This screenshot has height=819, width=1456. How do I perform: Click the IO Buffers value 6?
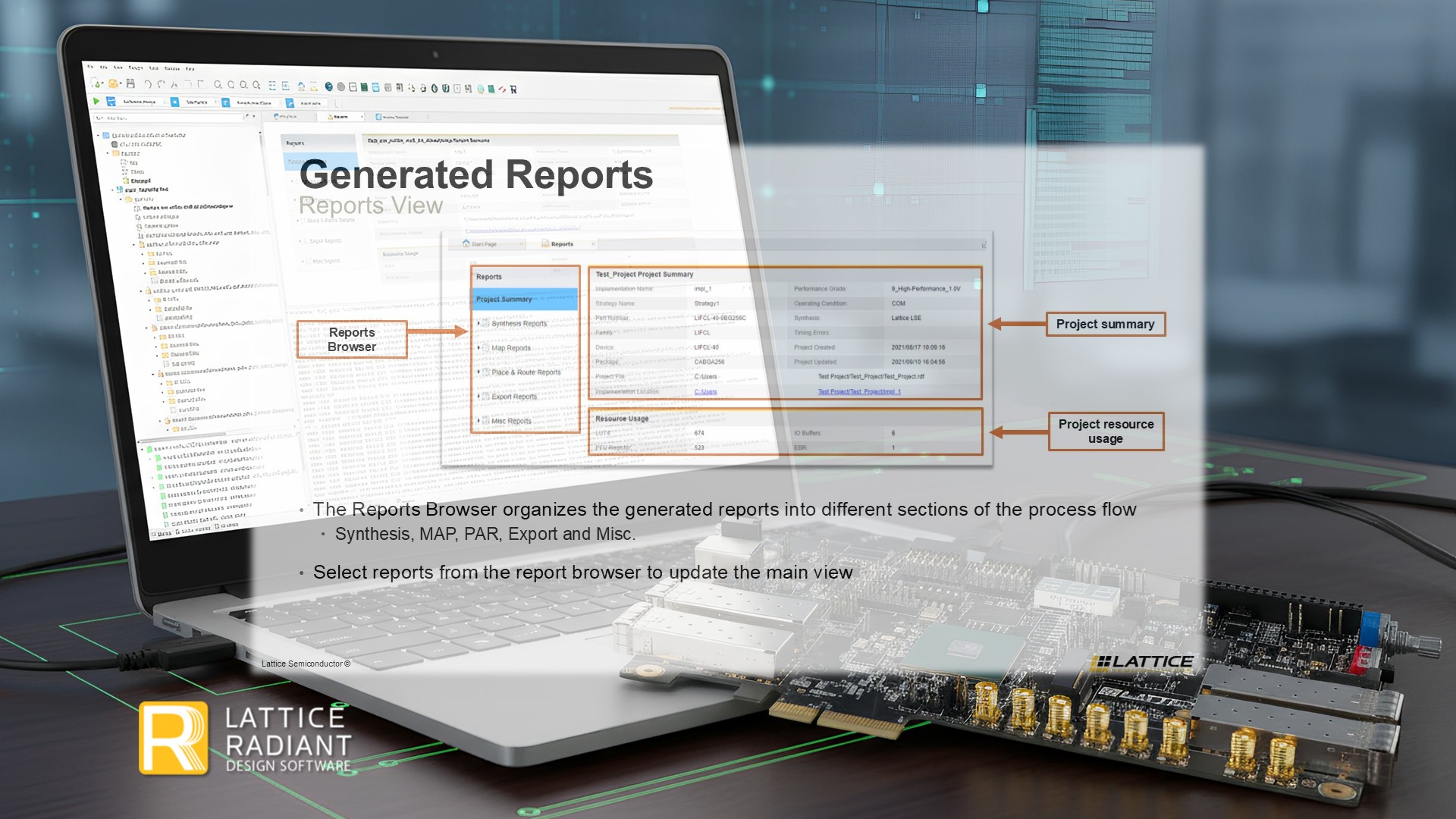(893, 434)
